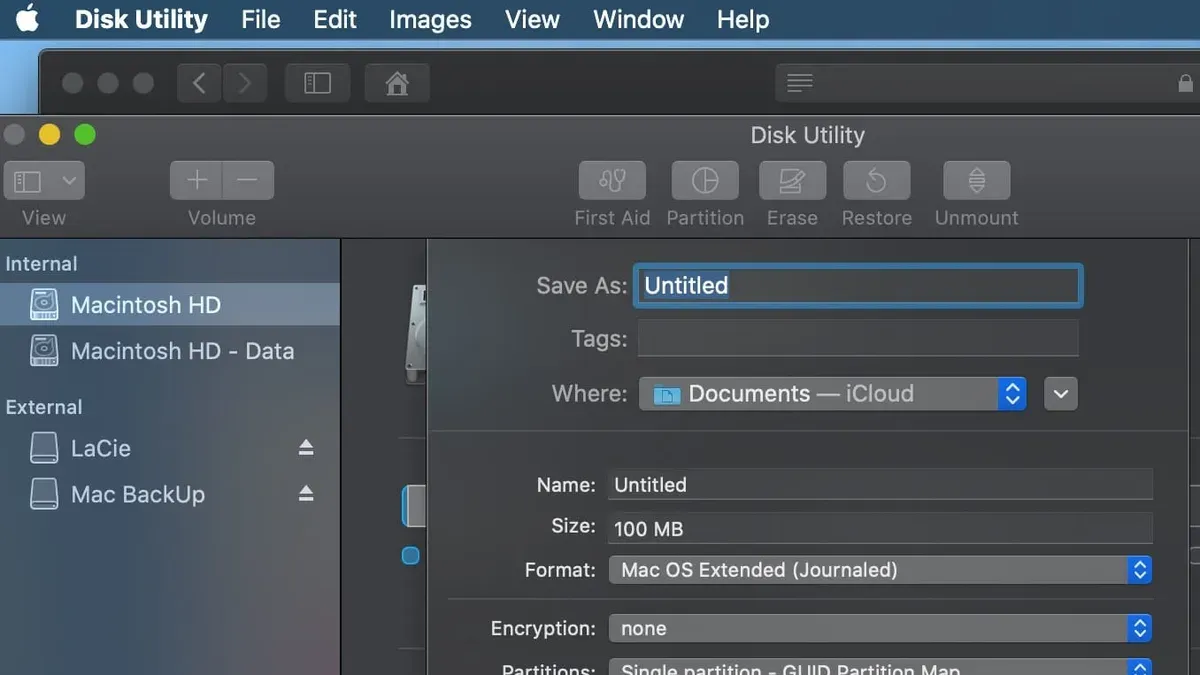Open the Partitions dropdown
1200x675 pixels.
(x=880, y=669)
